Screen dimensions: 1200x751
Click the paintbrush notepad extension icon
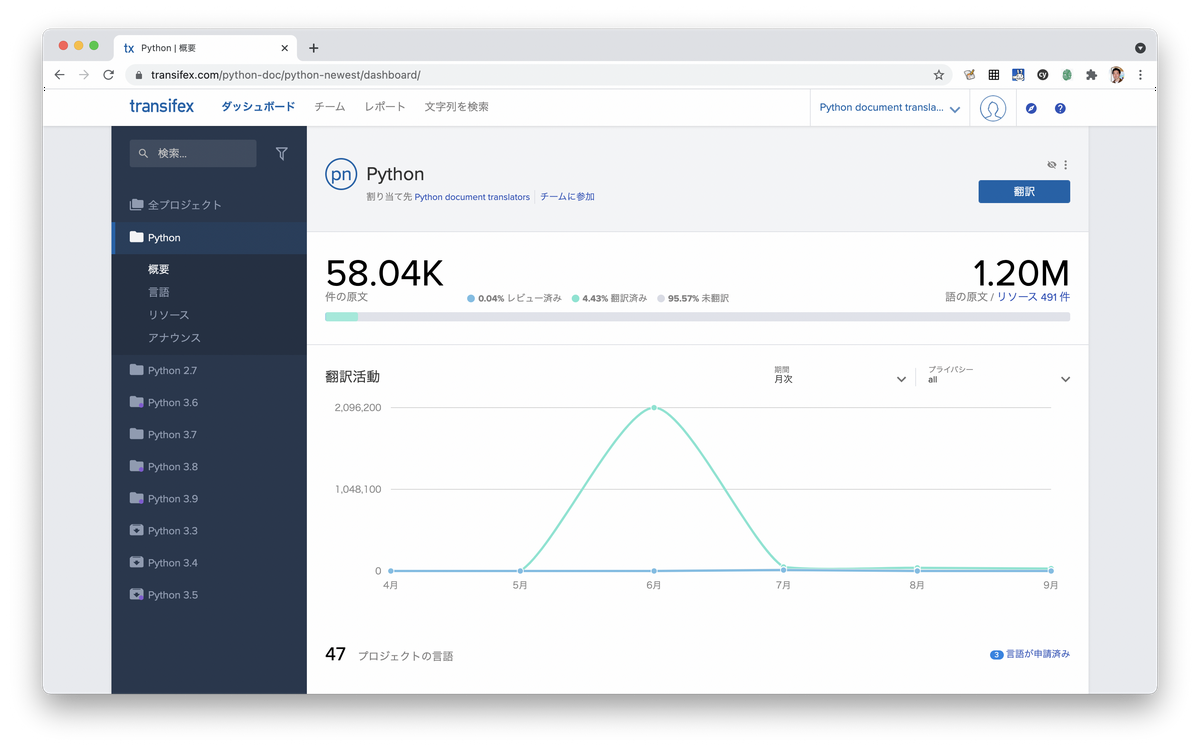click(969, 75)
